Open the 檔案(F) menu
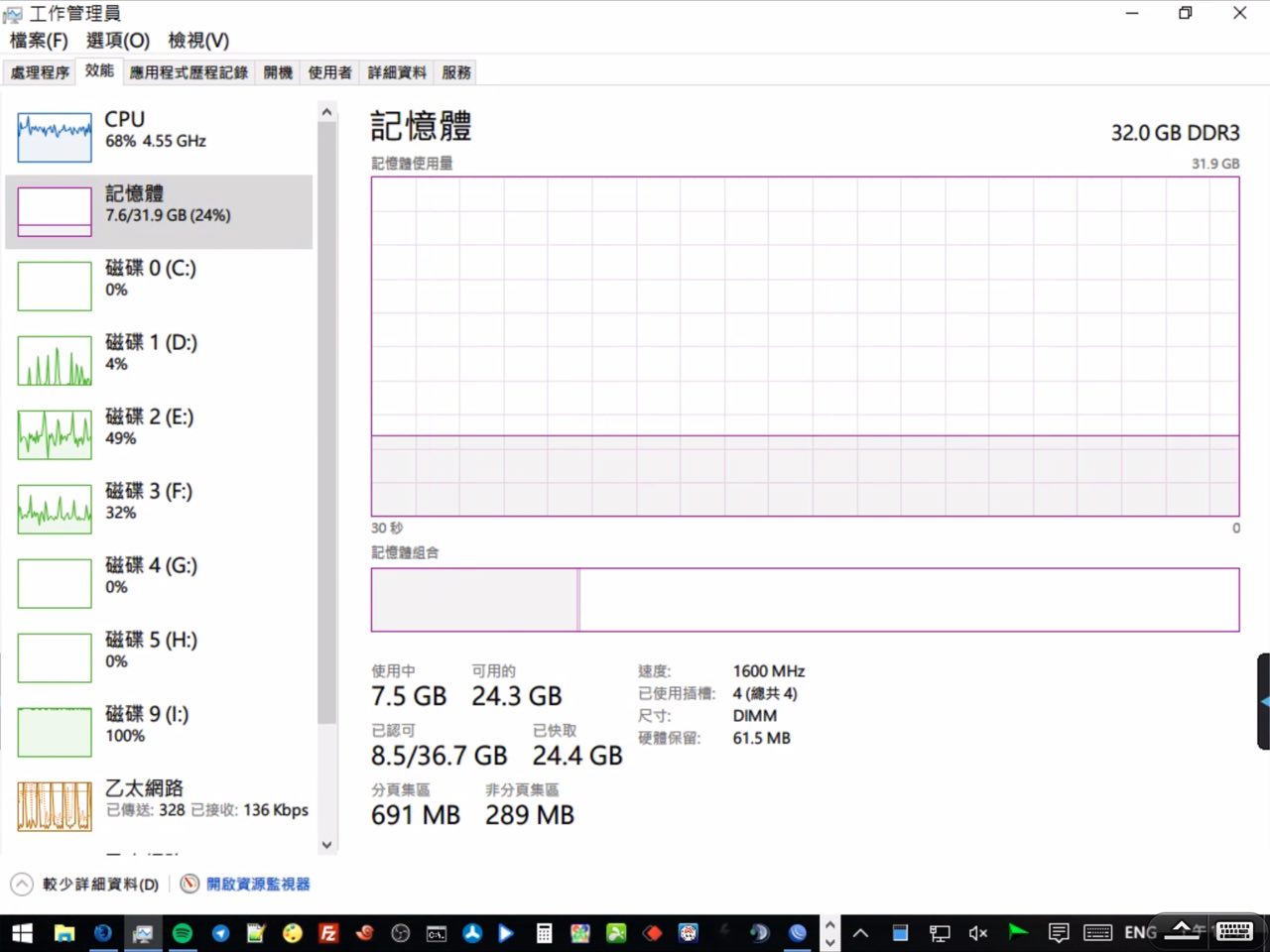This screenshot has height=952, width=1270. point(39,41)
